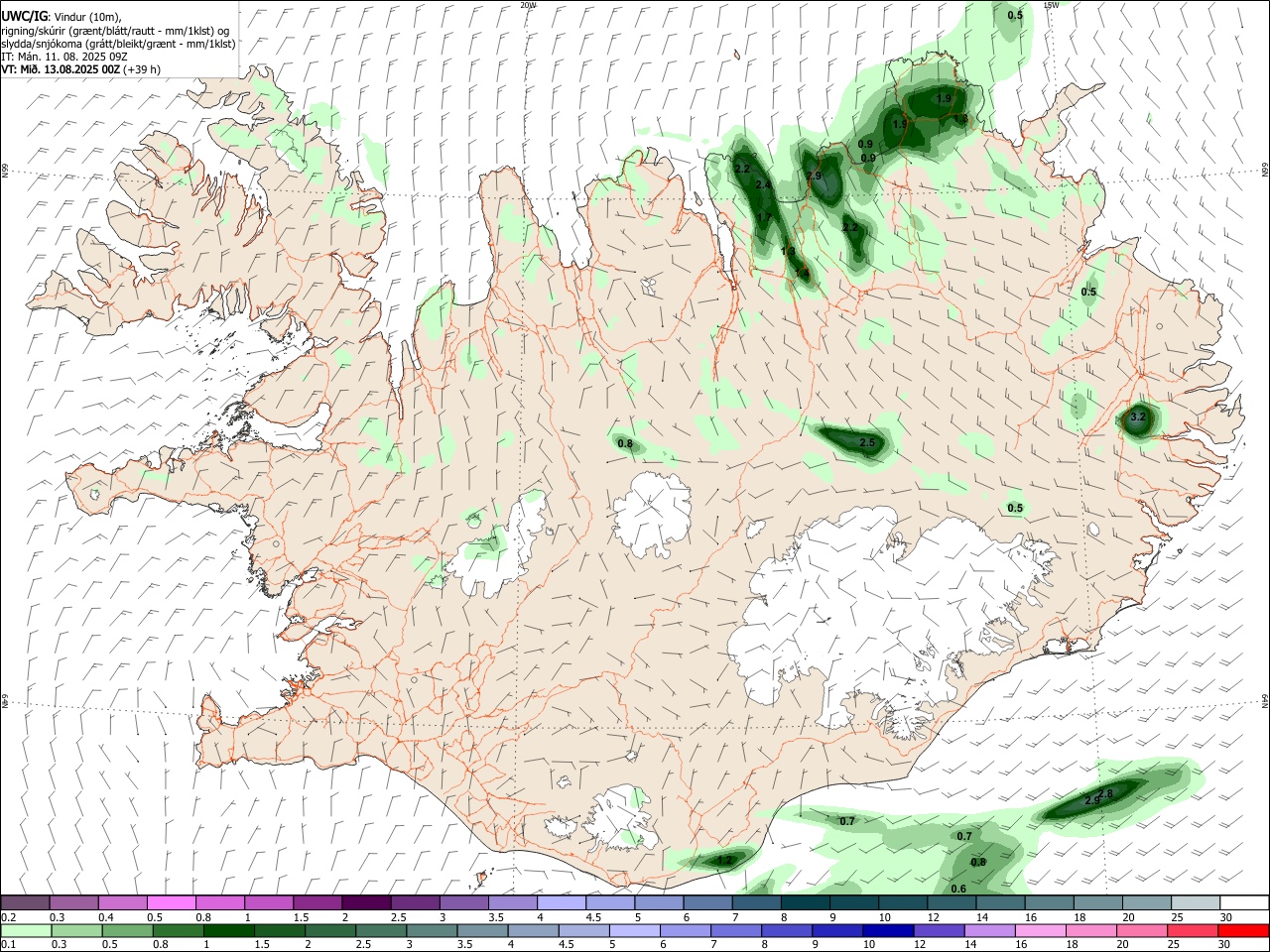Viewport: 1270px width, 952px height.
Task: Pick light pink swatch starting at 16 in rain legend
Action: pos(1040,930)
